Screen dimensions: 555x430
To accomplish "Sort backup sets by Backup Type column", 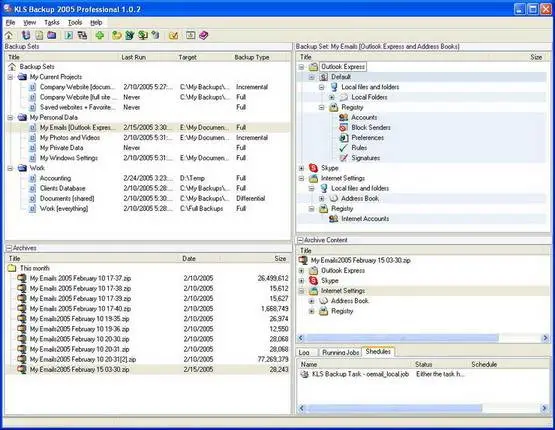I will (x=261, y=57).
